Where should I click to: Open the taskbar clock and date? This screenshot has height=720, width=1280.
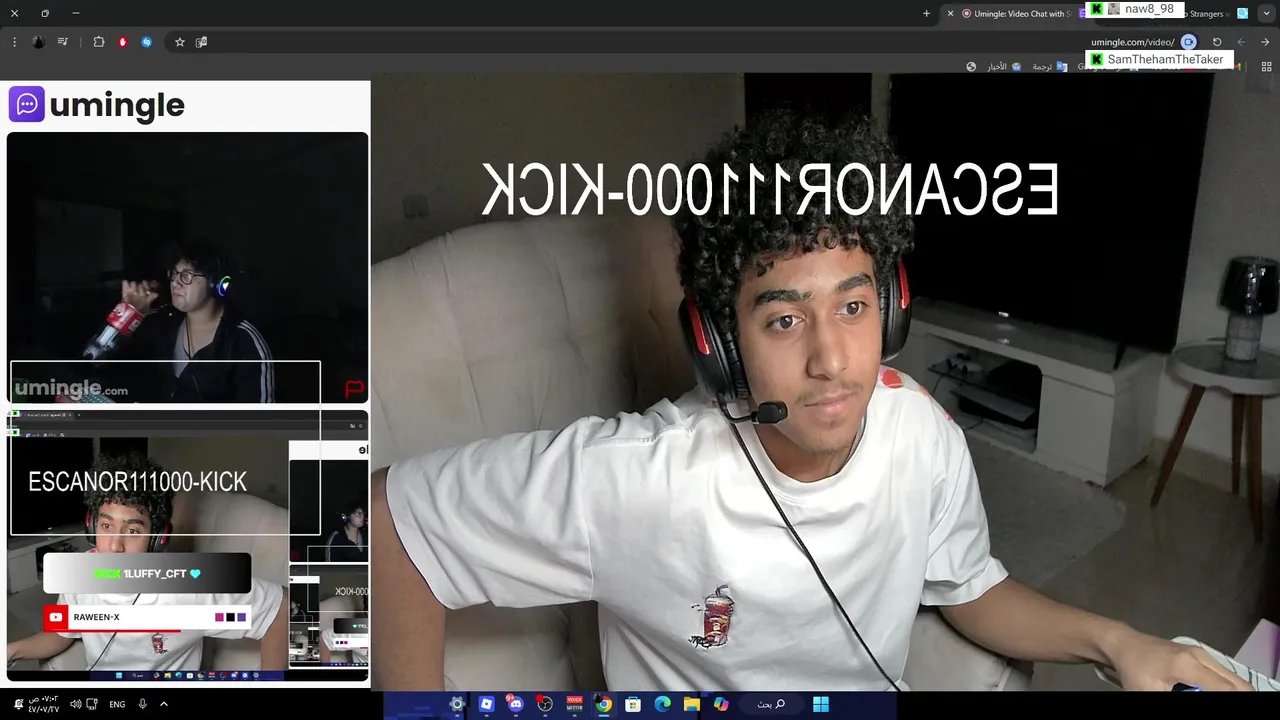point(43,704)
